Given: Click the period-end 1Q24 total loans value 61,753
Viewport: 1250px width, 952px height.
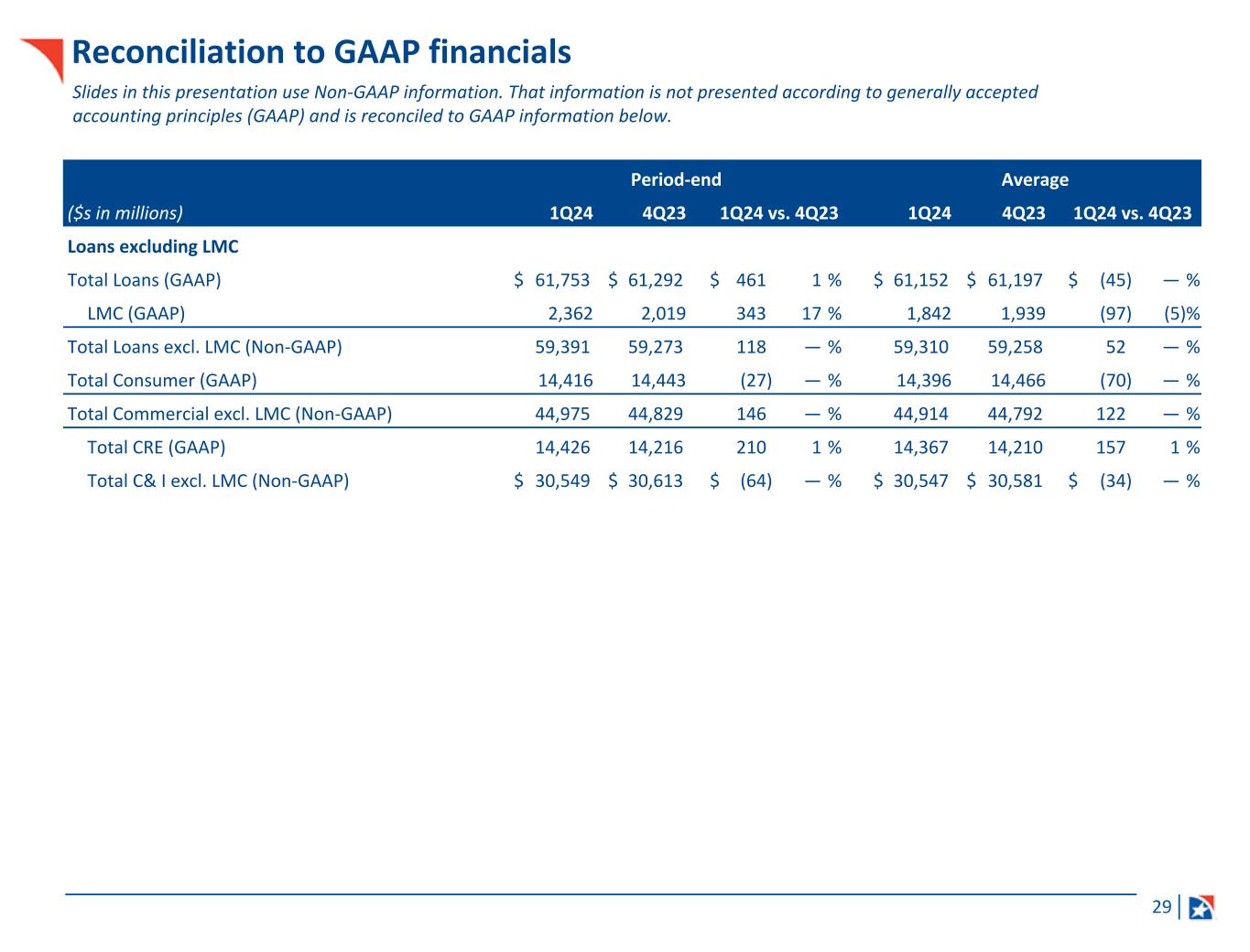Looking at the screenshot, I should (x=562, y=280).
